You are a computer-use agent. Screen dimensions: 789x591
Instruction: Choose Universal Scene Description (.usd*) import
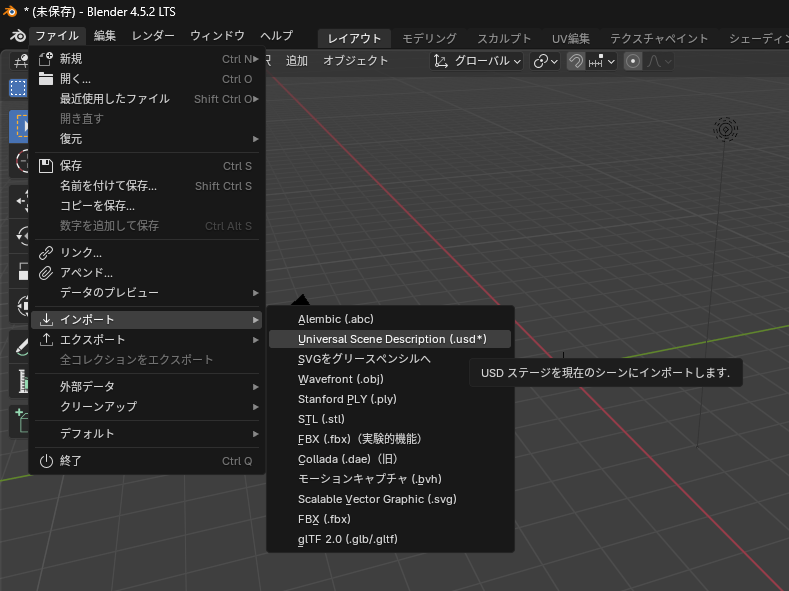[x=391, y=339]
